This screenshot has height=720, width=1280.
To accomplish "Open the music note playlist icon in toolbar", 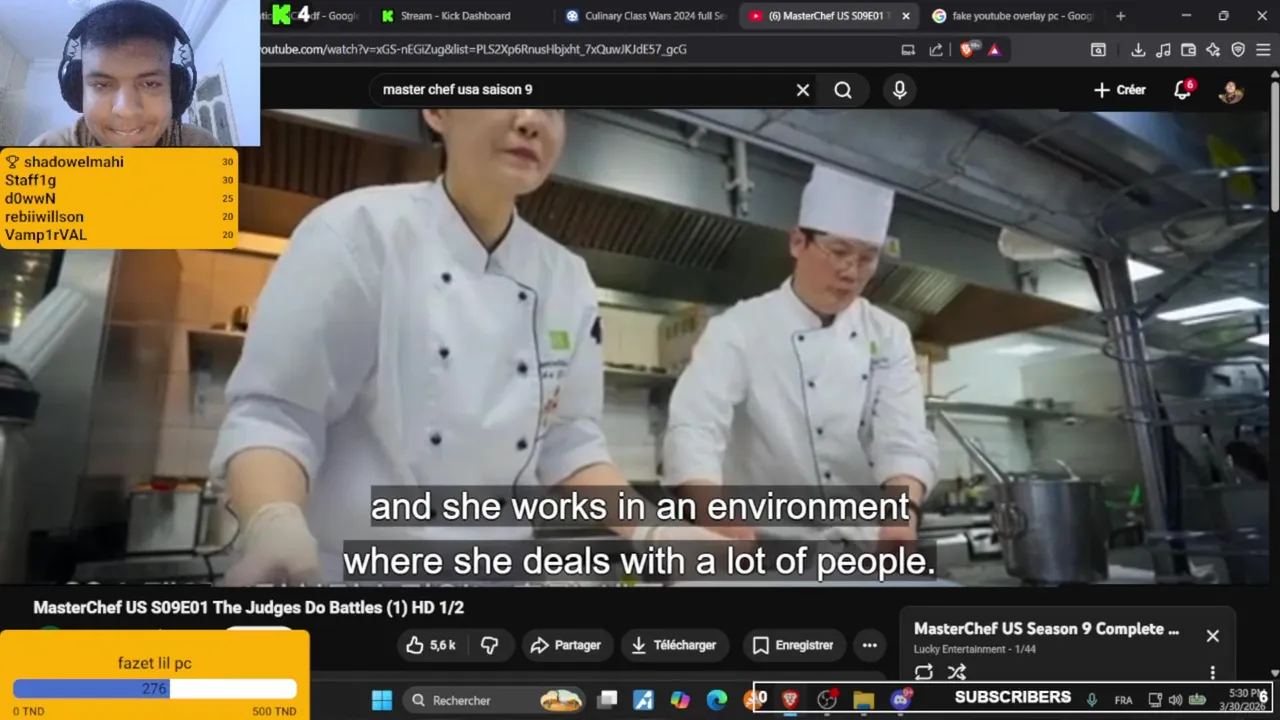I will (x=1163, y=50).
